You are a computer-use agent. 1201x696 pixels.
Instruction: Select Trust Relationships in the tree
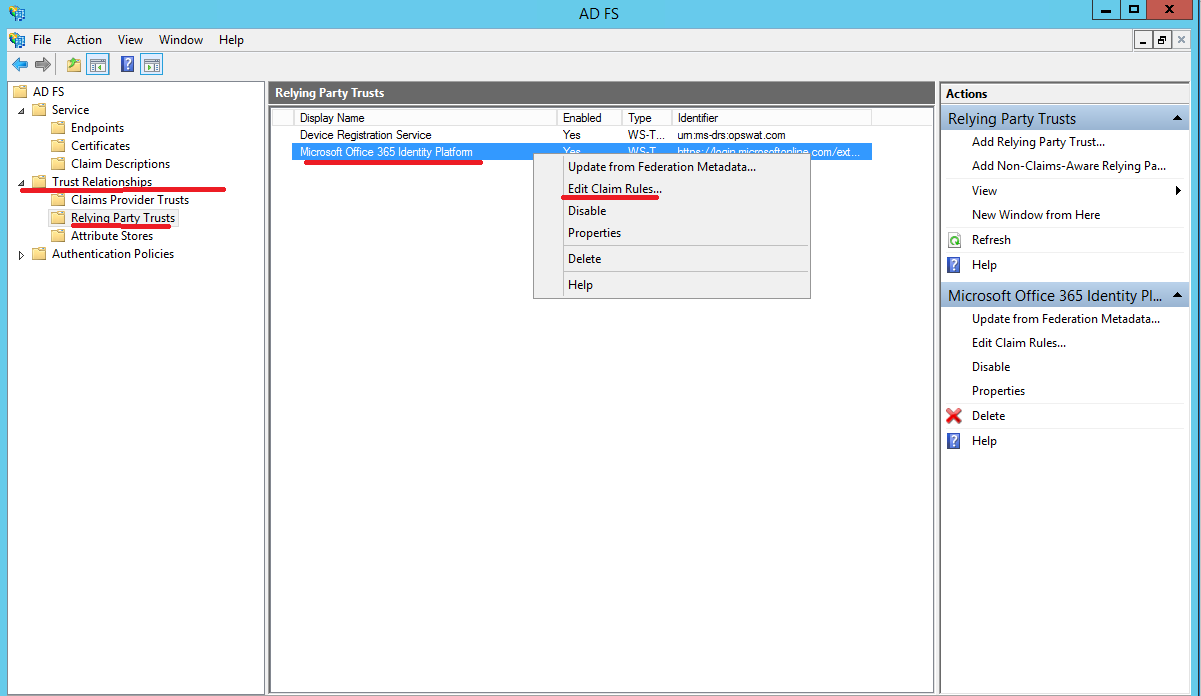point(102,182)
